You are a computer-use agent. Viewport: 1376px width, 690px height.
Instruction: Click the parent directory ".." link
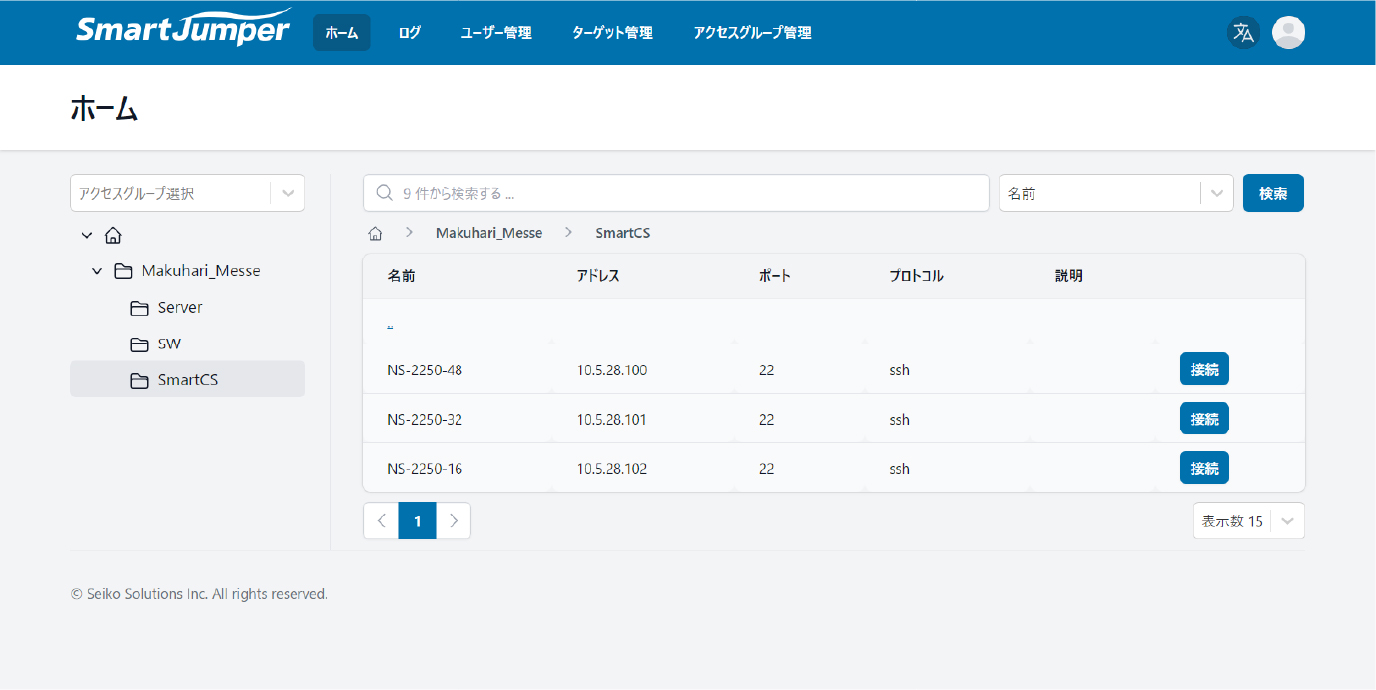(390, 325)
